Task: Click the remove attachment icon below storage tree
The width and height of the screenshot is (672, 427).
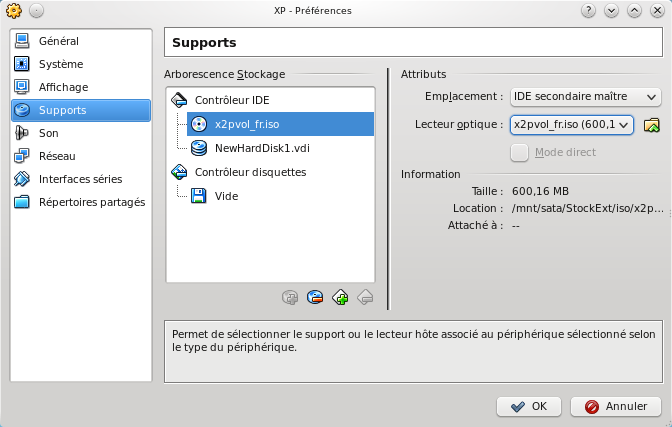Action: coord(315,296)
